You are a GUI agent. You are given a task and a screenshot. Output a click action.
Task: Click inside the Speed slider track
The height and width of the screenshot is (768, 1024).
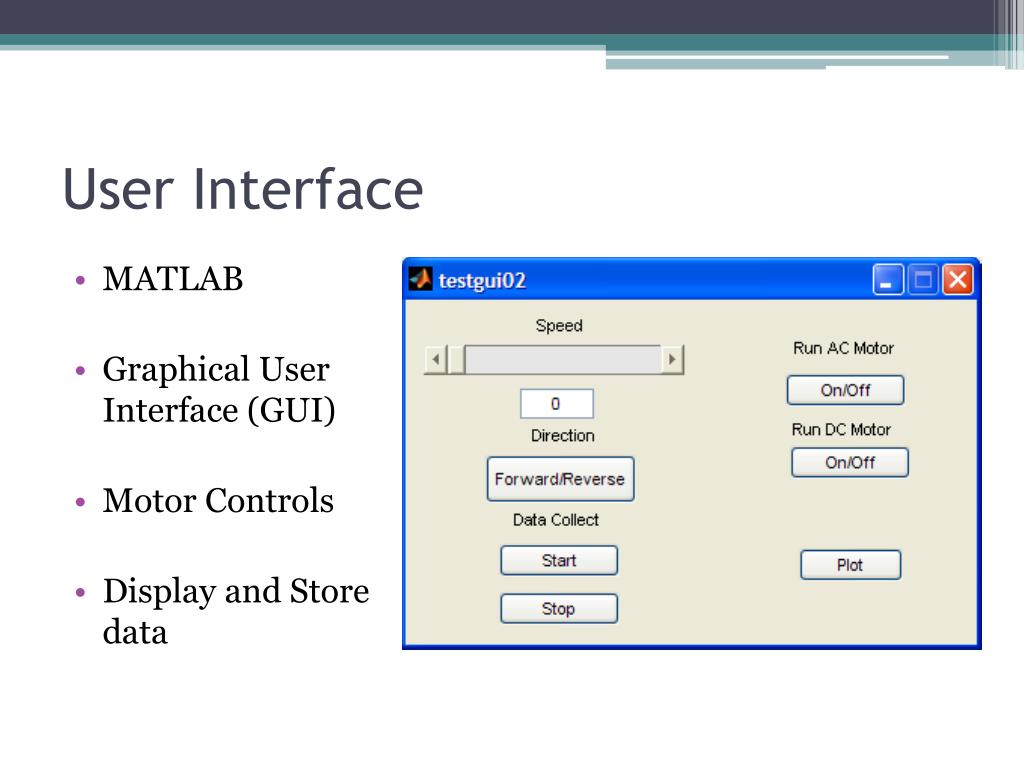tap(562, 359)
